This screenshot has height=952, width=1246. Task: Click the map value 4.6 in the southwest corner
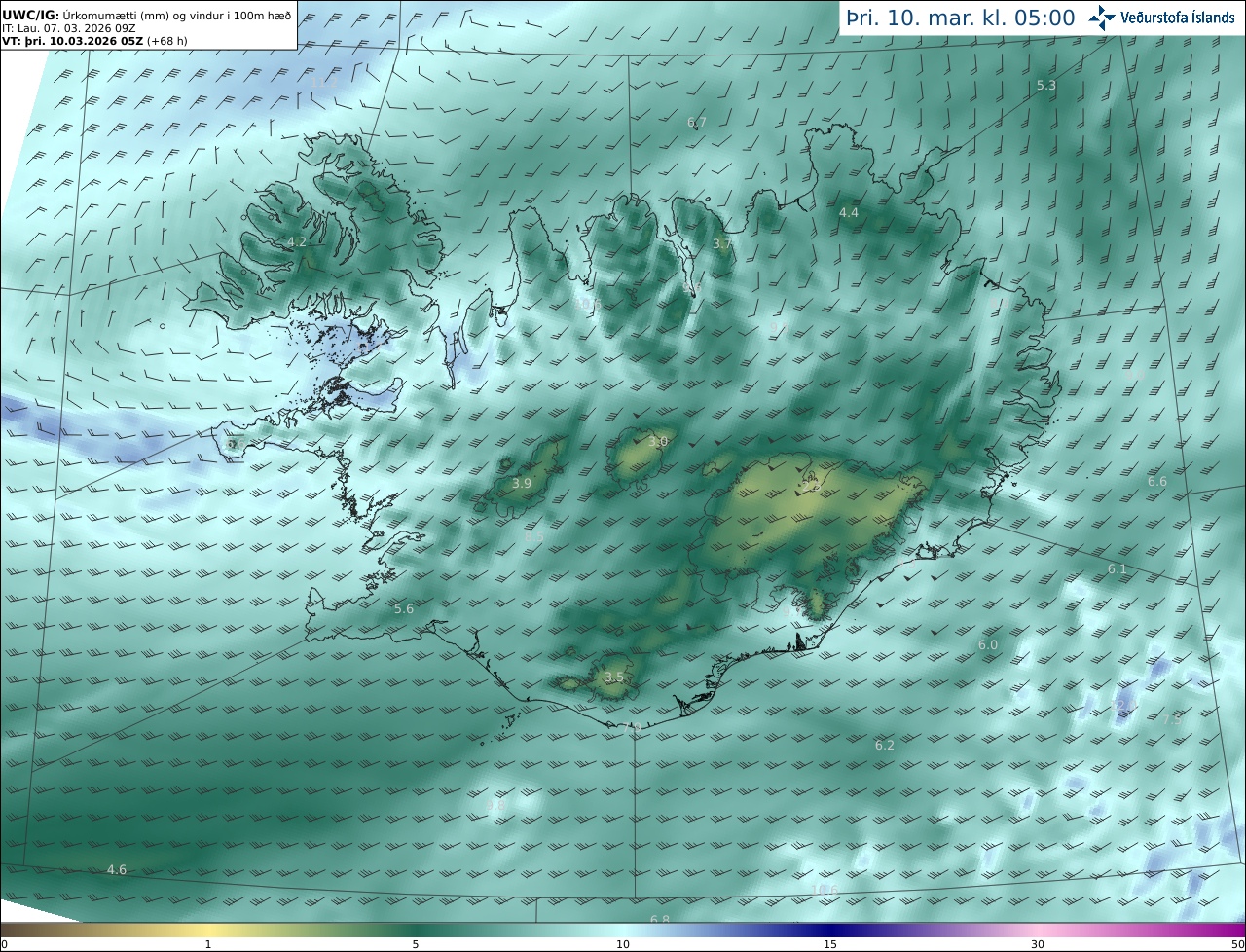pos(117,869)
